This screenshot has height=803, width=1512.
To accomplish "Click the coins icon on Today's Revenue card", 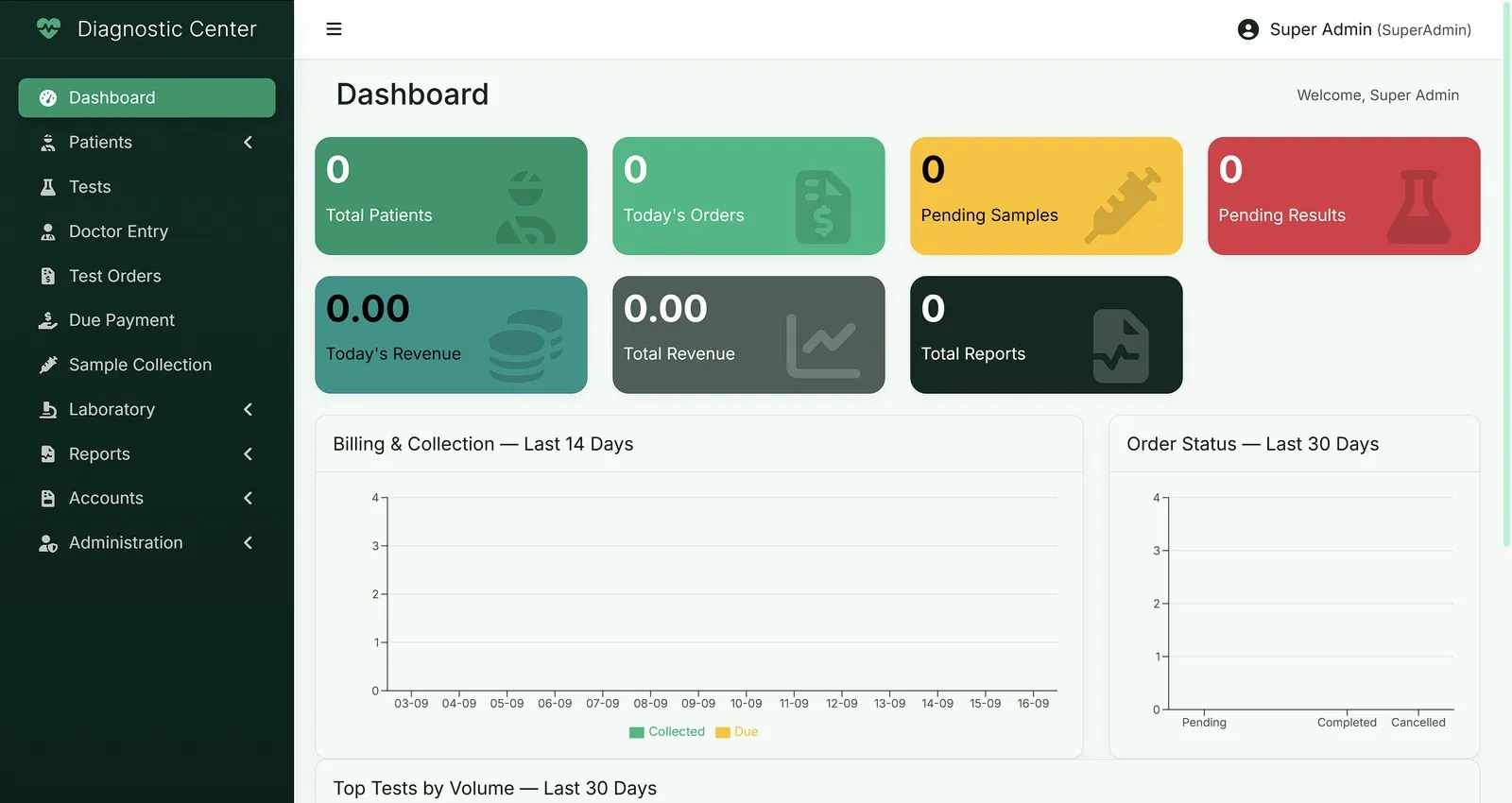I will point(525,346).
